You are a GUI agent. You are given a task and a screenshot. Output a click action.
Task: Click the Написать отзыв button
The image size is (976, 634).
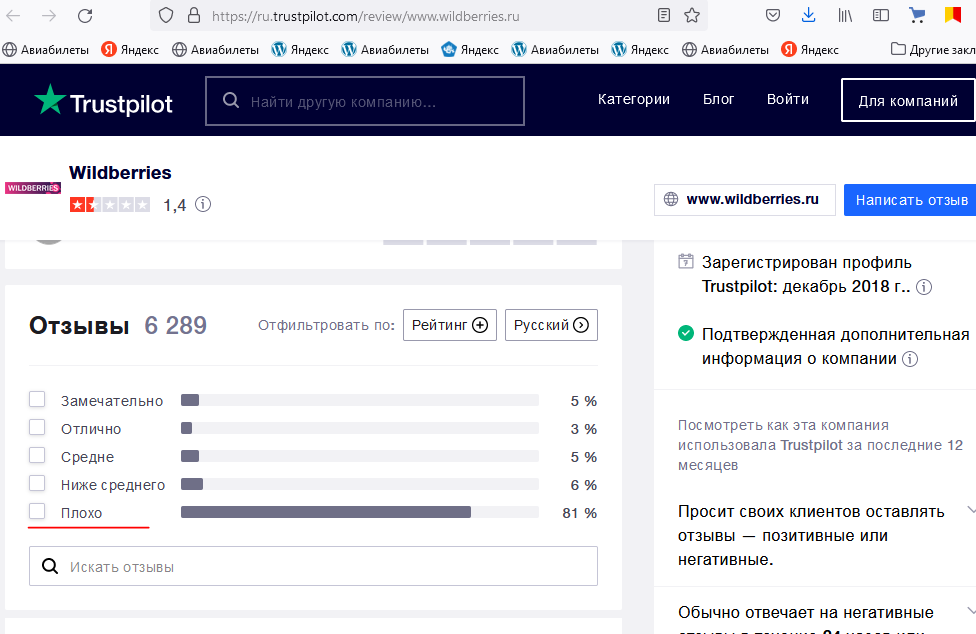click(x=910, y=200)
